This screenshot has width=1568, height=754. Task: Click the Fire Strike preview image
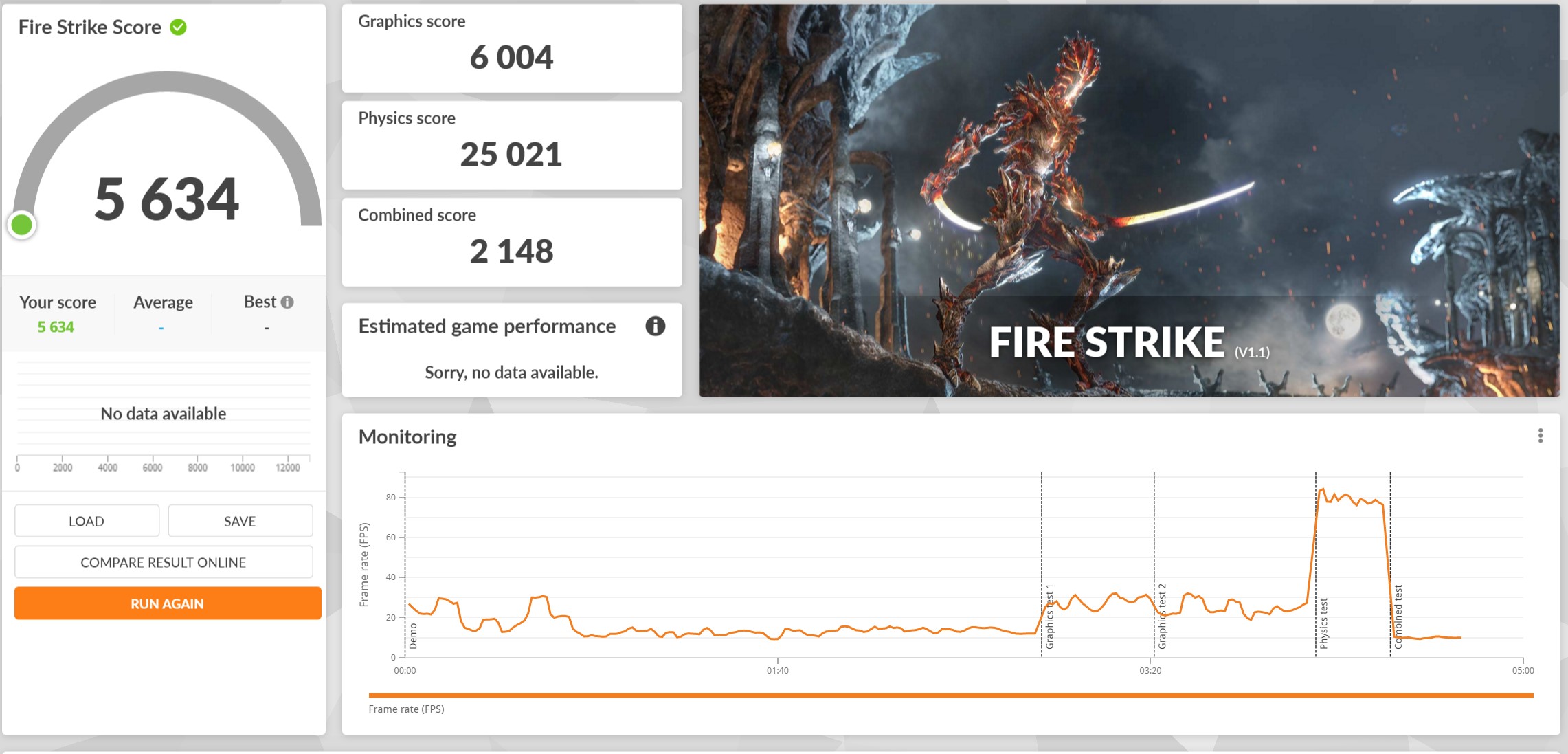(x=1129, y=201)
